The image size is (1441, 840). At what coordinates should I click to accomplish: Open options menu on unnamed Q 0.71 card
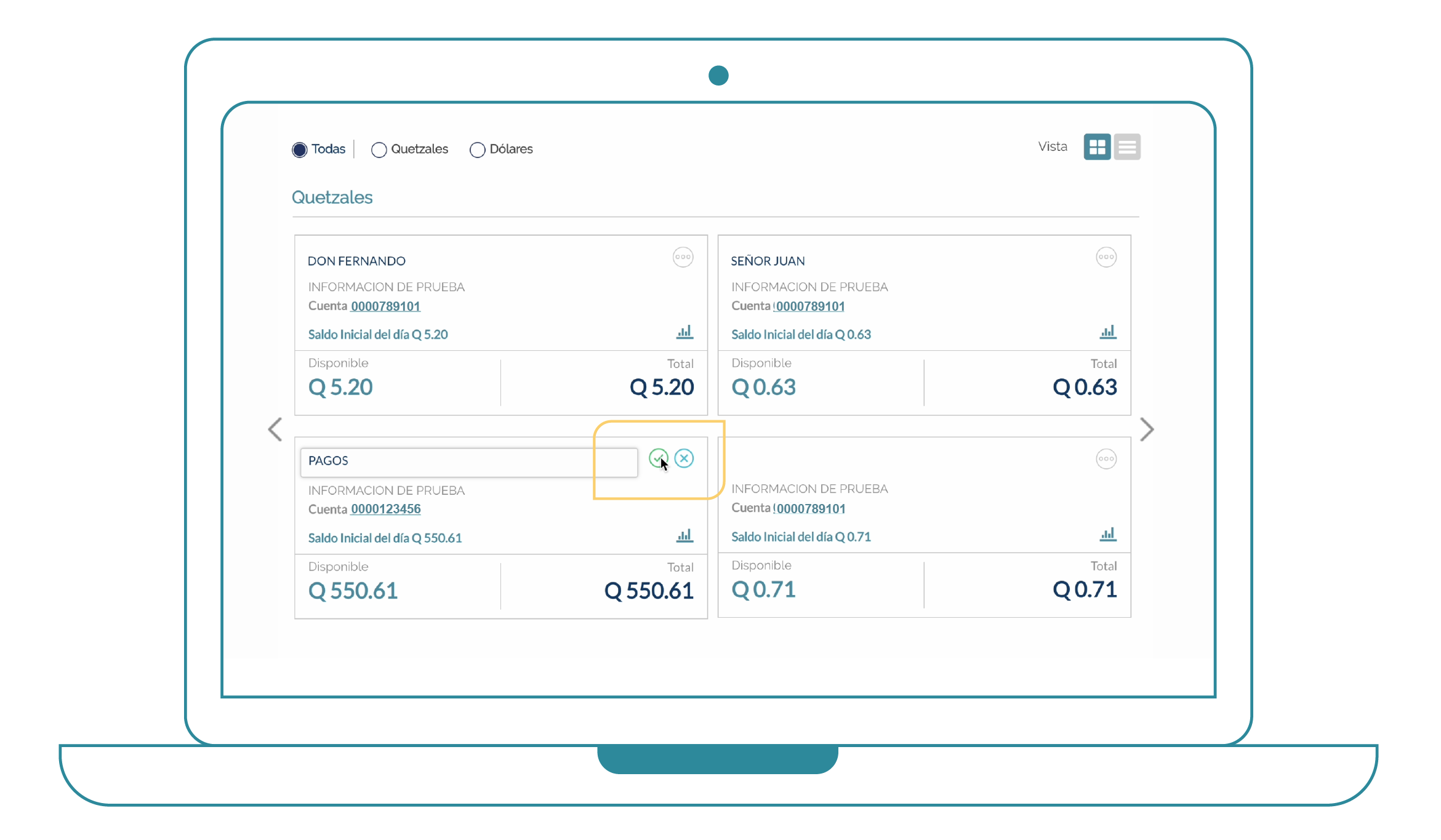[1106, 459]
